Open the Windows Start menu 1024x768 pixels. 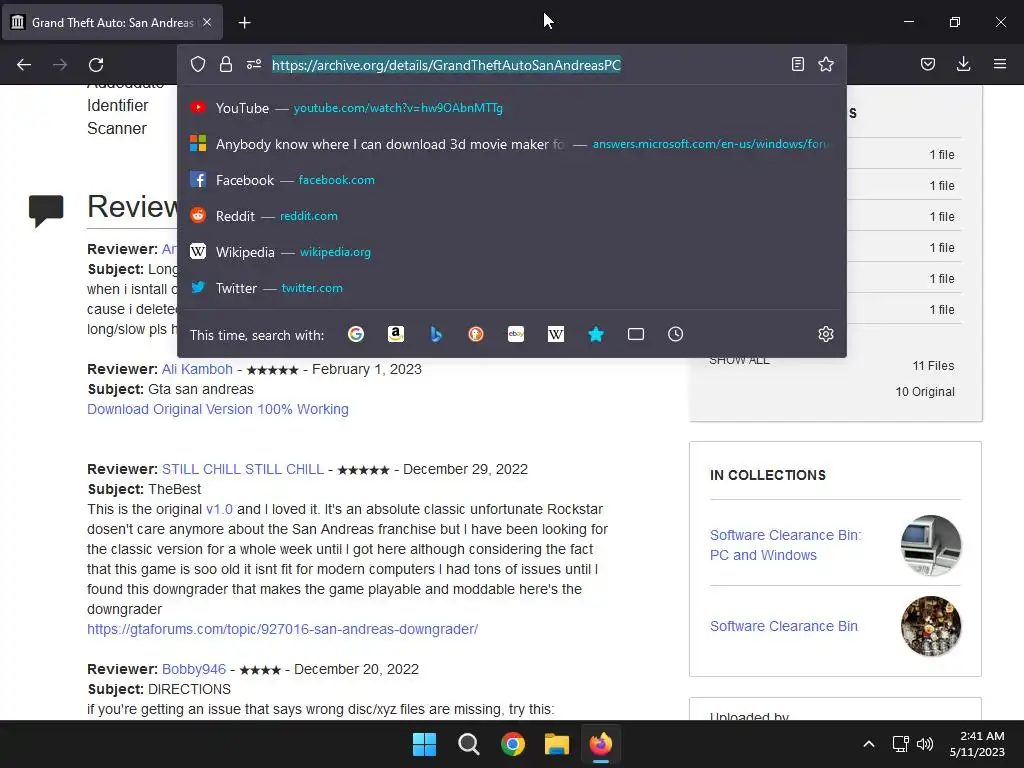click(x=424, y=744)
